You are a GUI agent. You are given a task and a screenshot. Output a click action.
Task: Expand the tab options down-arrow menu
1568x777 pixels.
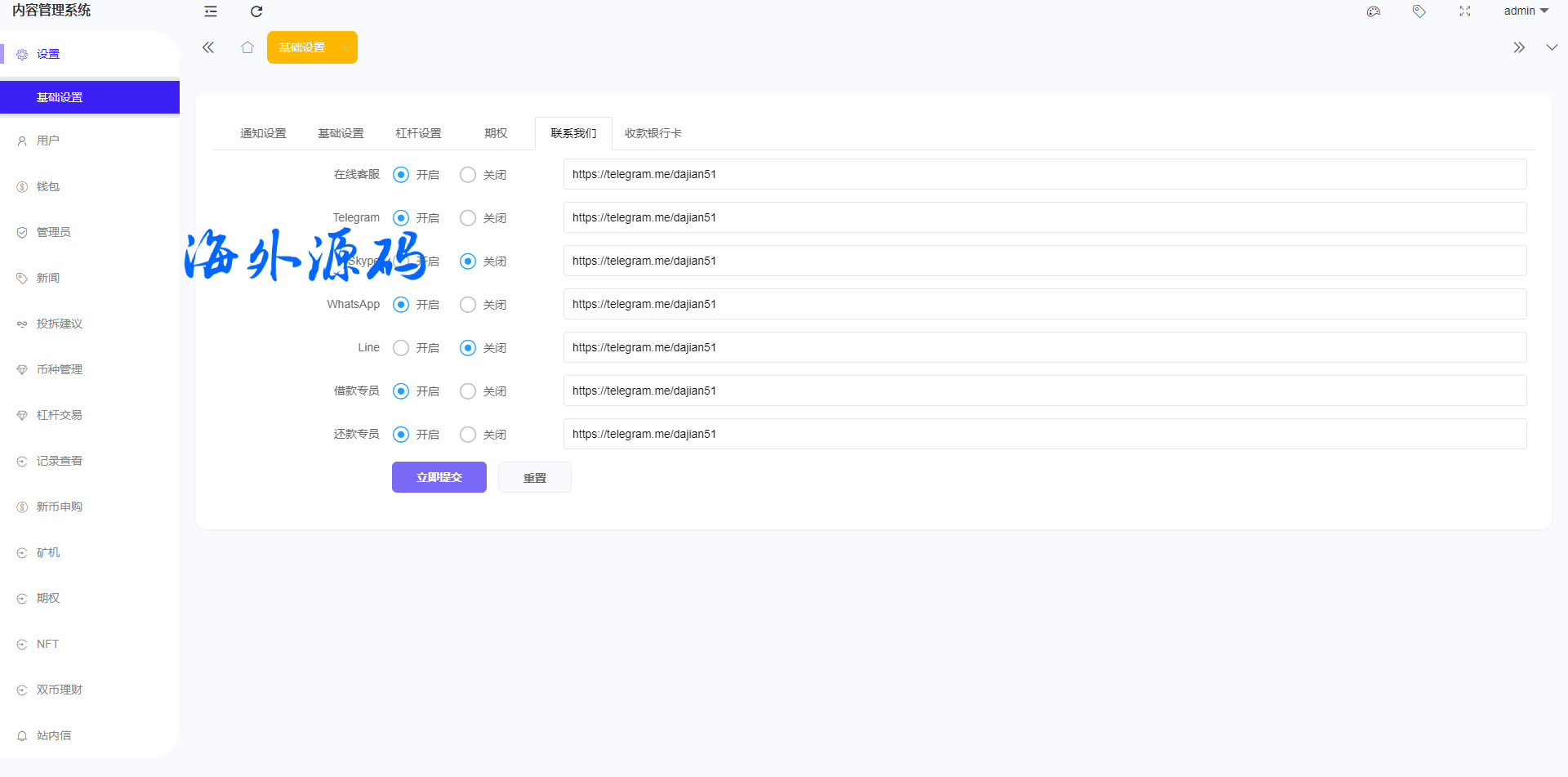pos(1552,47)
